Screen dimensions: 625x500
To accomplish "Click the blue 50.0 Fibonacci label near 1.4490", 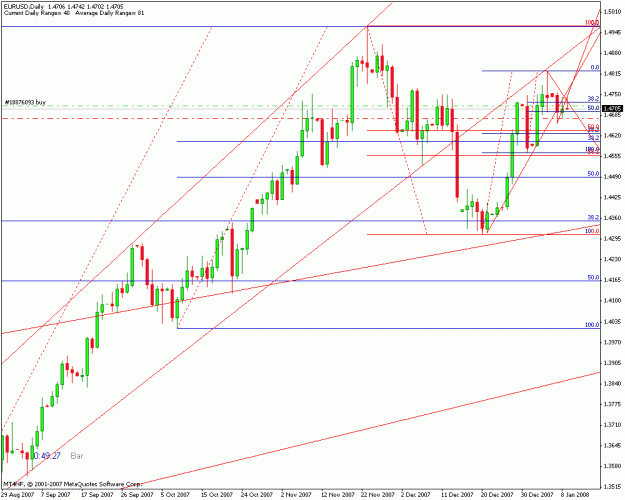I will coord(593,174).
